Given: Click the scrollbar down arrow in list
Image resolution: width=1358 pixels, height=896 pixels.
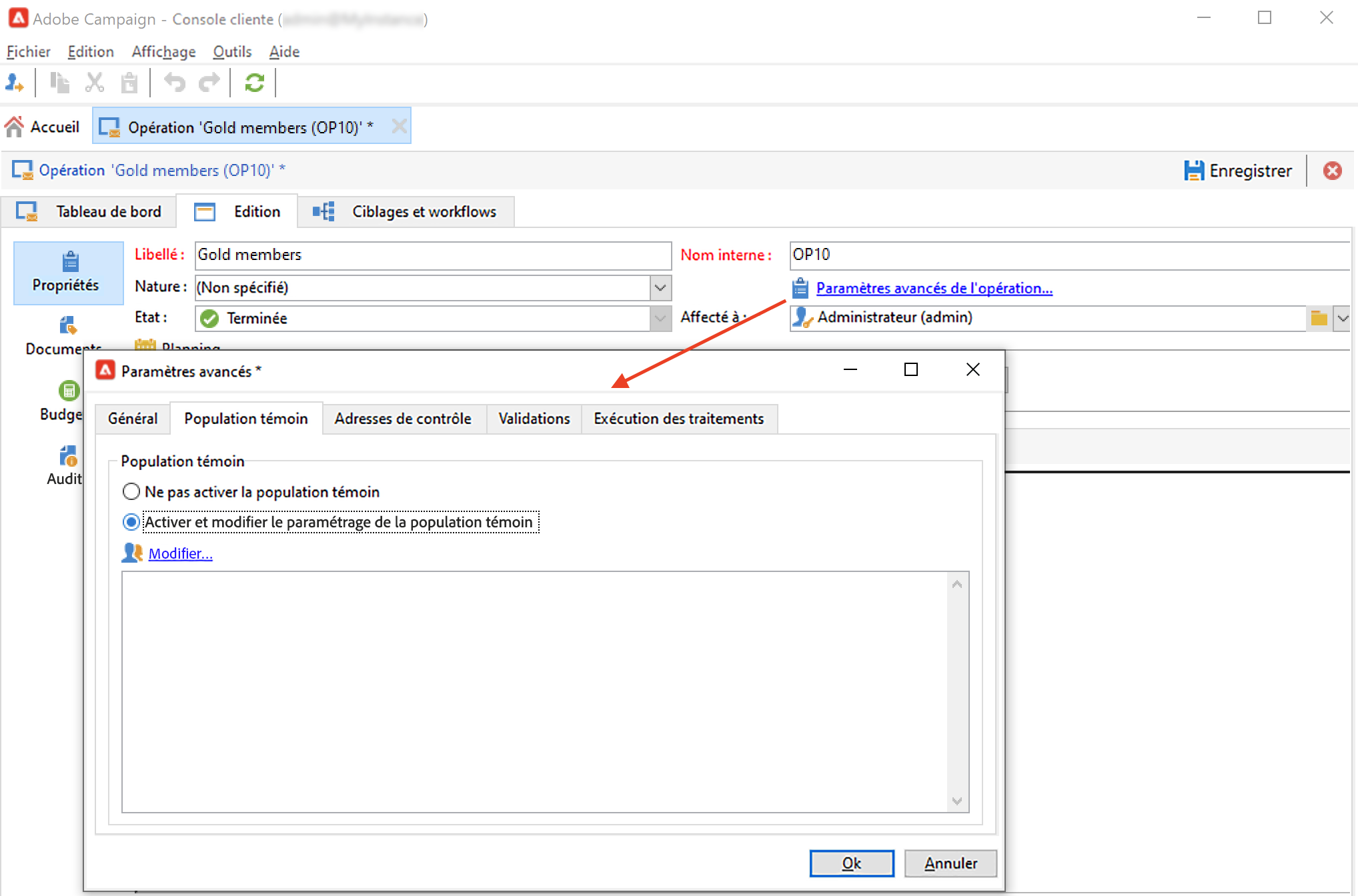Looking at the screenshot, I should point(956,801).
